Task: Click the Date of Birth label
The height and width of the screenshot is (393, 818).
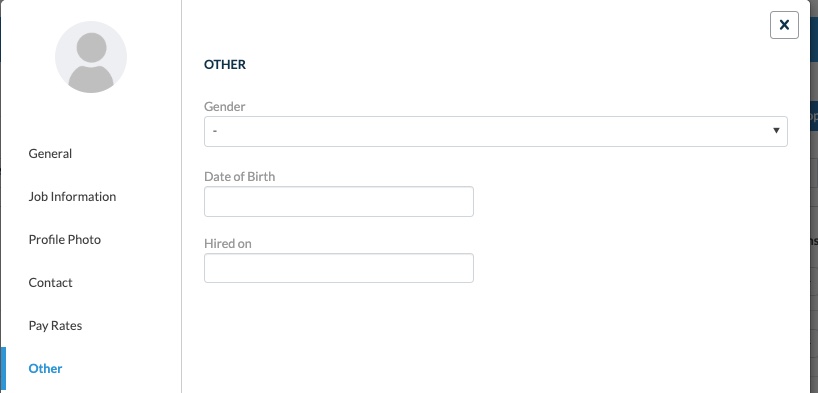Action: (x=239, y=176)
